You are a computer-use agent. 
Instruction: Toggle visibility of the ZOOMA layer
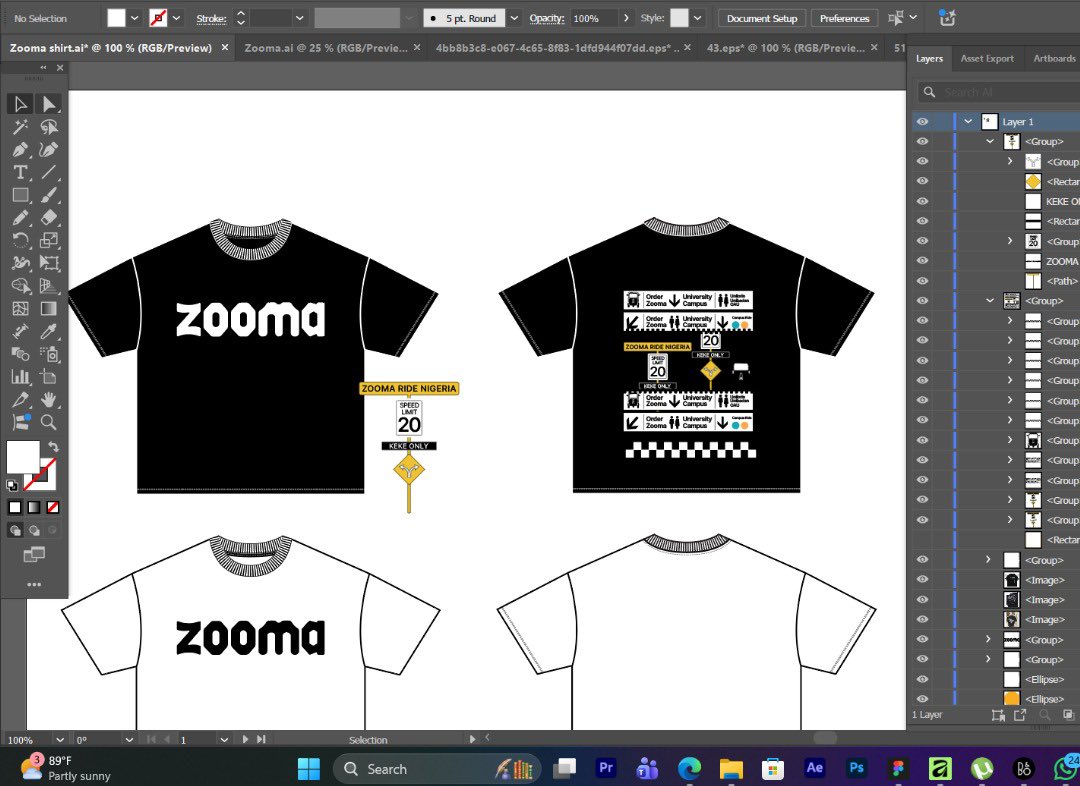coord(922,260)
